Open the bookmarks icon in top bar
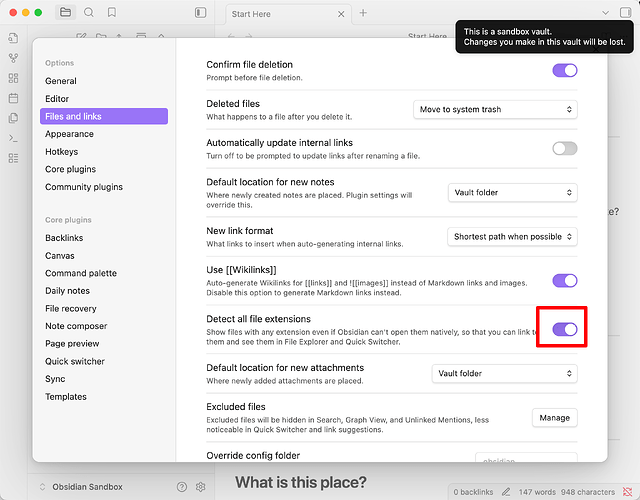The width and height of the screenshot is (640, 500). click(112, 13)
